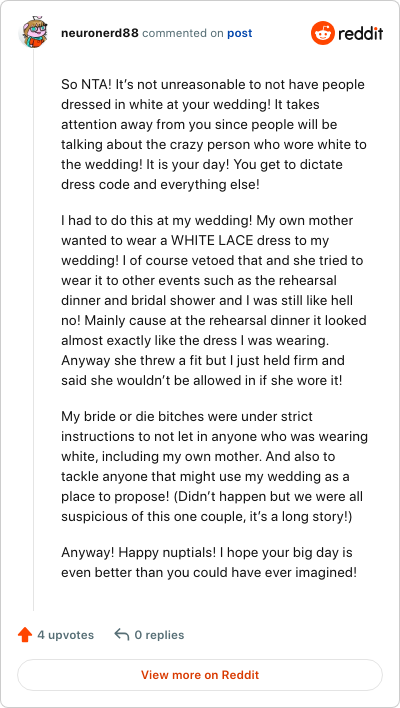The width and height of the screenshot is (400, 708).
Task: Click paragraph starting "My bride or die"
Action: click(214, 466)
